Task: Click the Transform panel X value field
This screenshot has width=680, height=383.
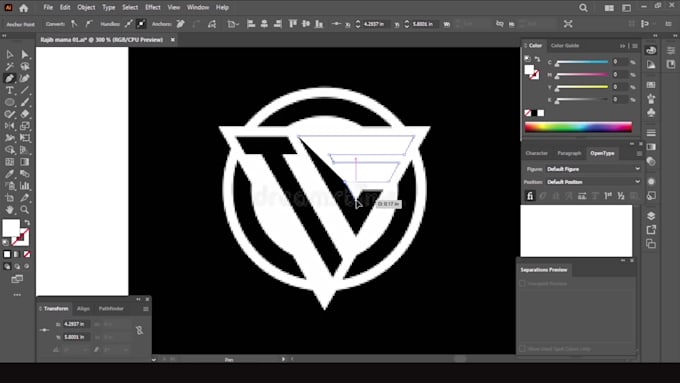Action: (x=76, y=324)
